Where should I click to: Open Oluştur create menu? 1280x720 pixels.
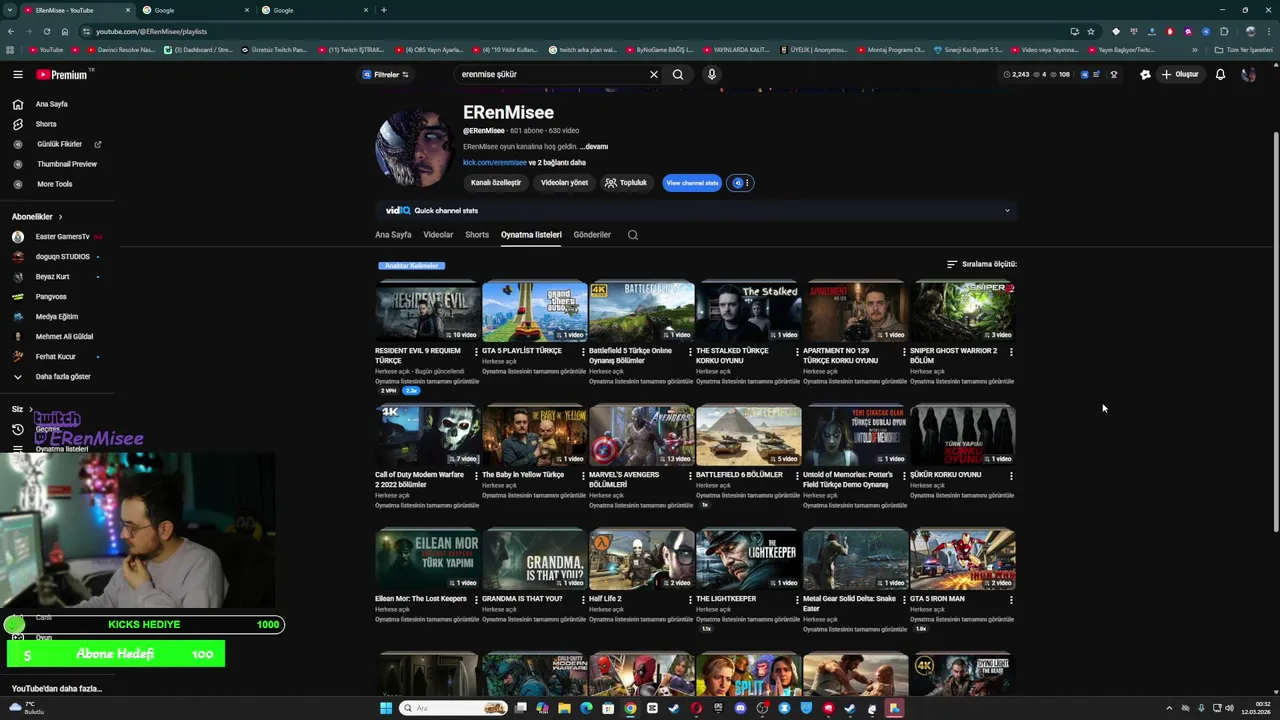[x=1180, y=74]
